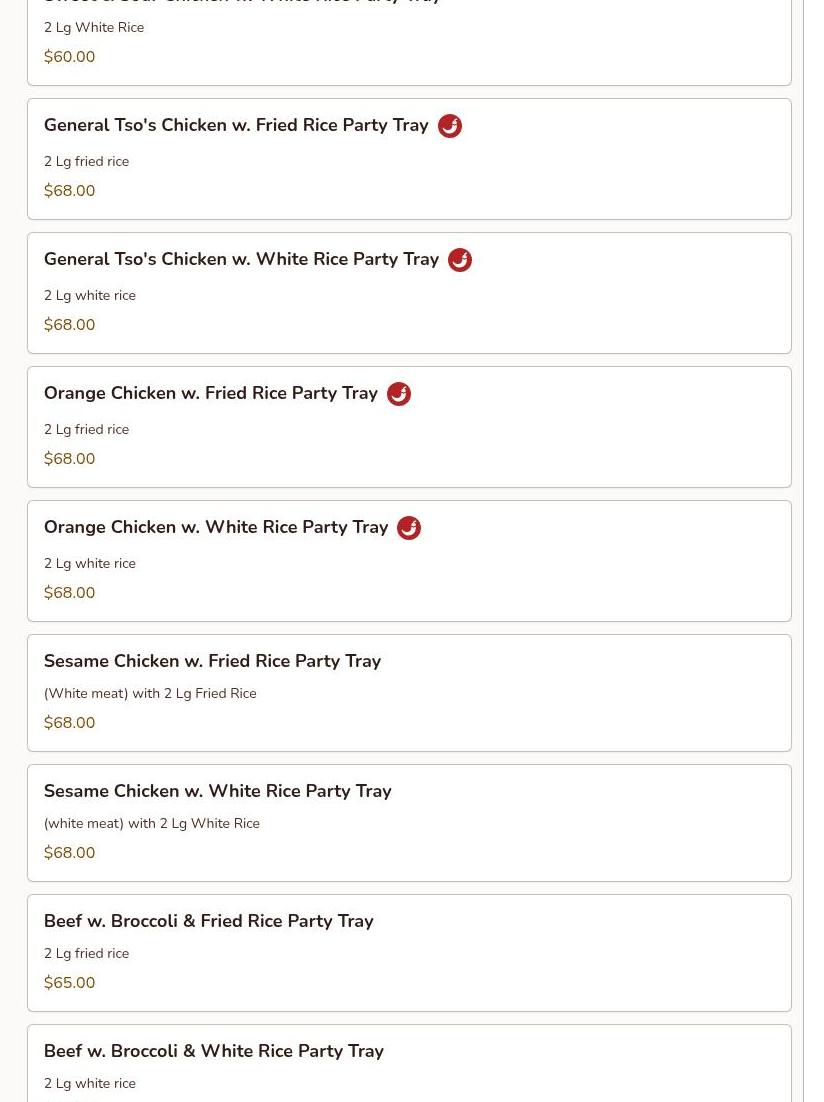Open Sesame Chicken w. White Rice Party Tray
Screen dimensions: 824x1102
[217, 791]
